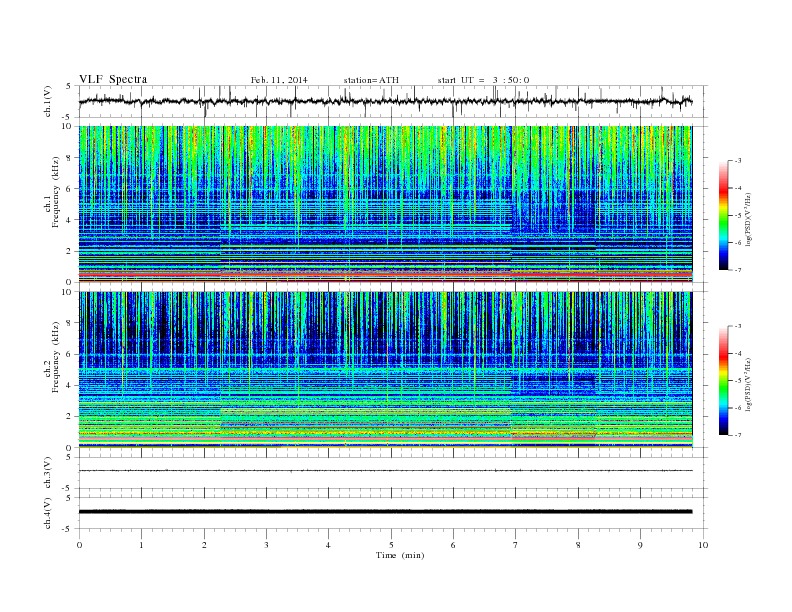Click the time axis tick label "7"

(516, 545)
